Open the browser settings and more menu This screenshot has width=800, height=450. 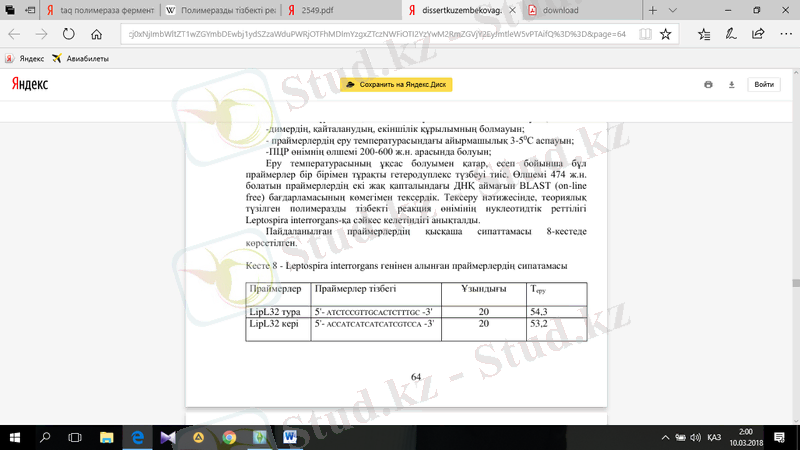pos(786,34)
